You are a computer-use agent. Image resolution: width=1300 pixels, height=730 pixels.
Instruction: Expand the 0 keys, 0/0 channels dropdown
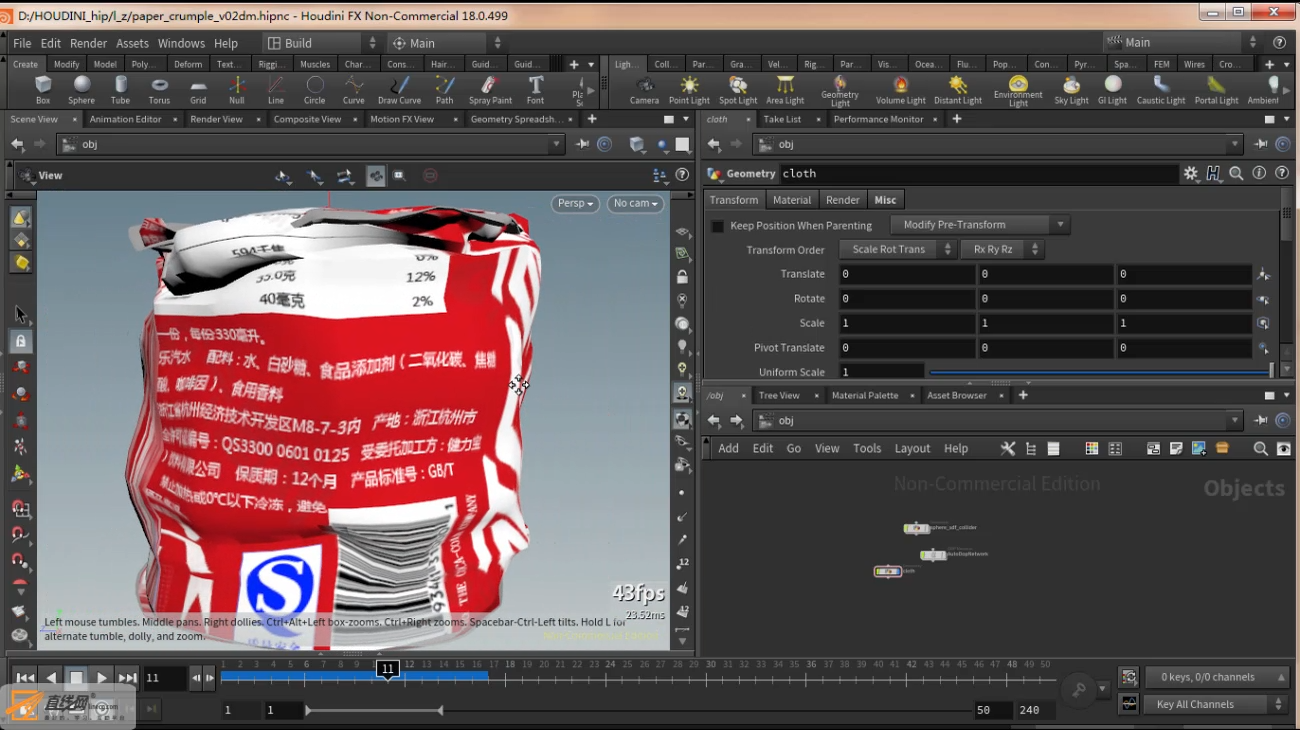tap(1217, 677)
